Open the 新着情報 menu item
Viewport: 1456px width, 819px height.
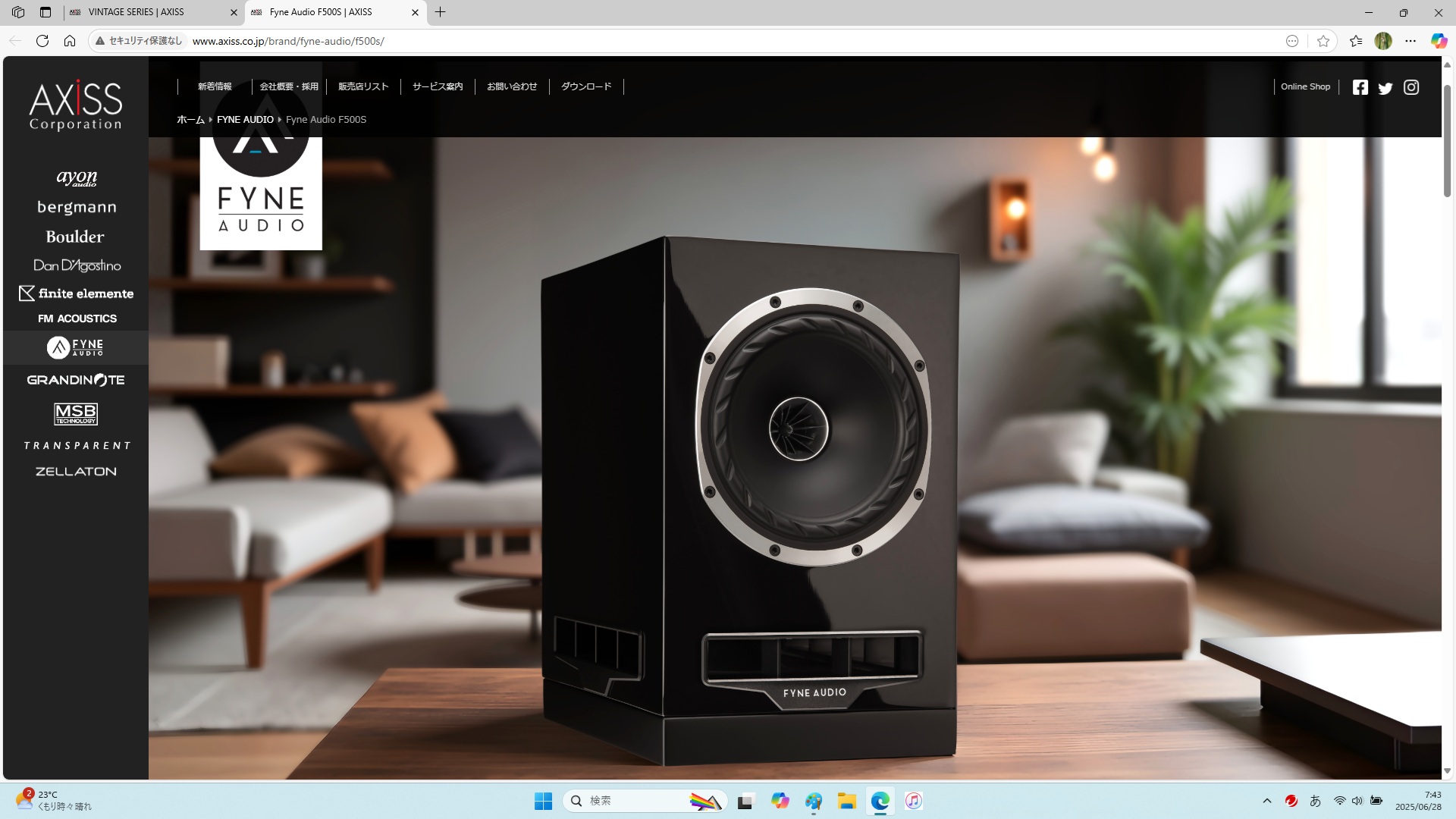click(215, 86)
